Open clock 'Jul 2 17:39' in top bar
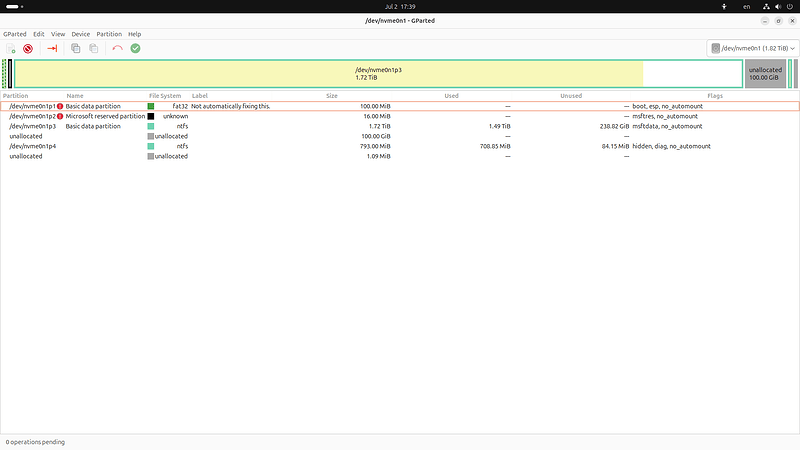 click(x=400, y=7)
